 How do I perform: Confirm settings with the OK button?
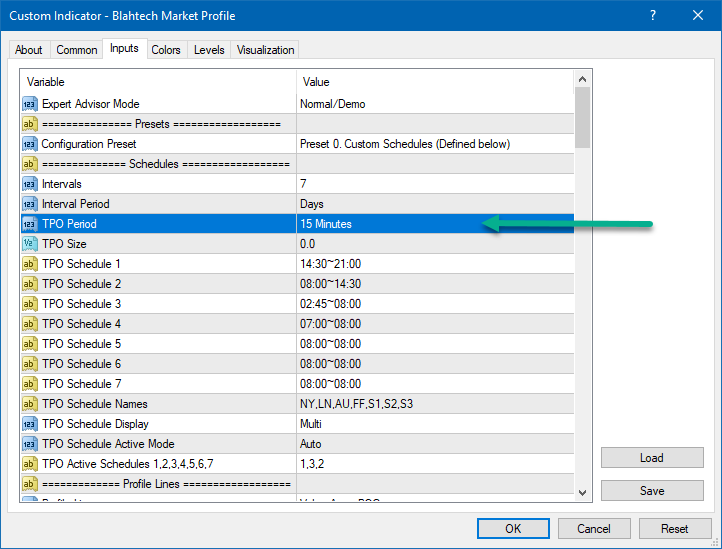pyautogui.click(x=513, y=528)
